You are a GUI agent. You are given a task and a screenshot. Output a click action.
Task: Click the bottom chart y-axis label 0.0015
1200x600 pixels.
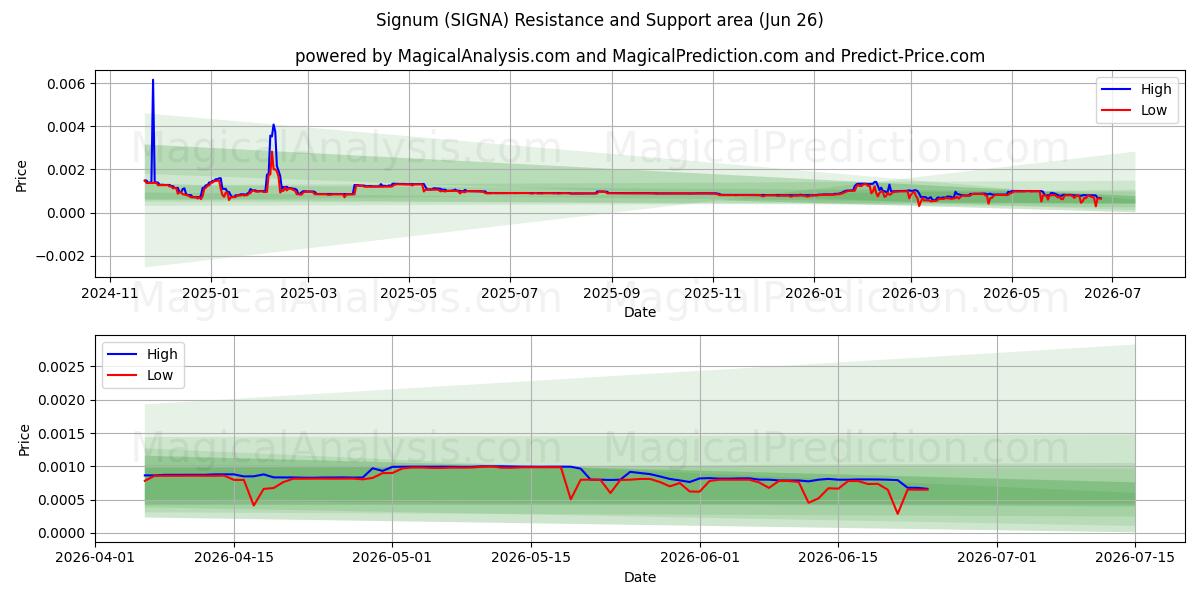63,434
